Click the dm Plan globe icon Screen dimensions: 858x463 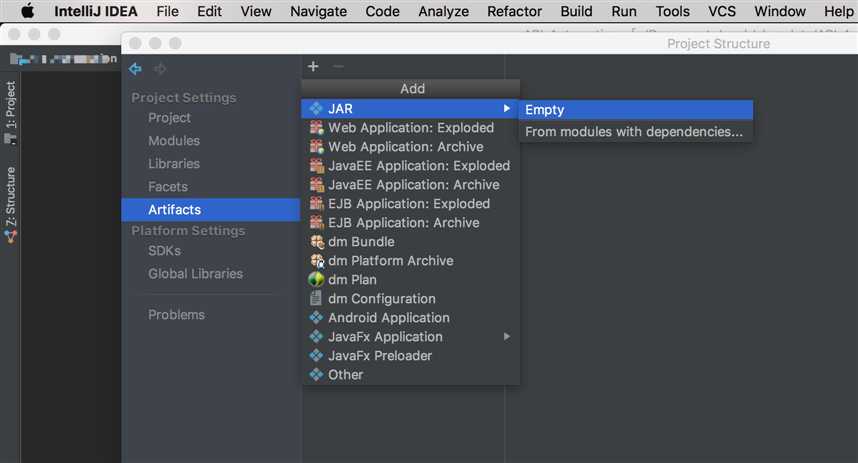(316, 280)
